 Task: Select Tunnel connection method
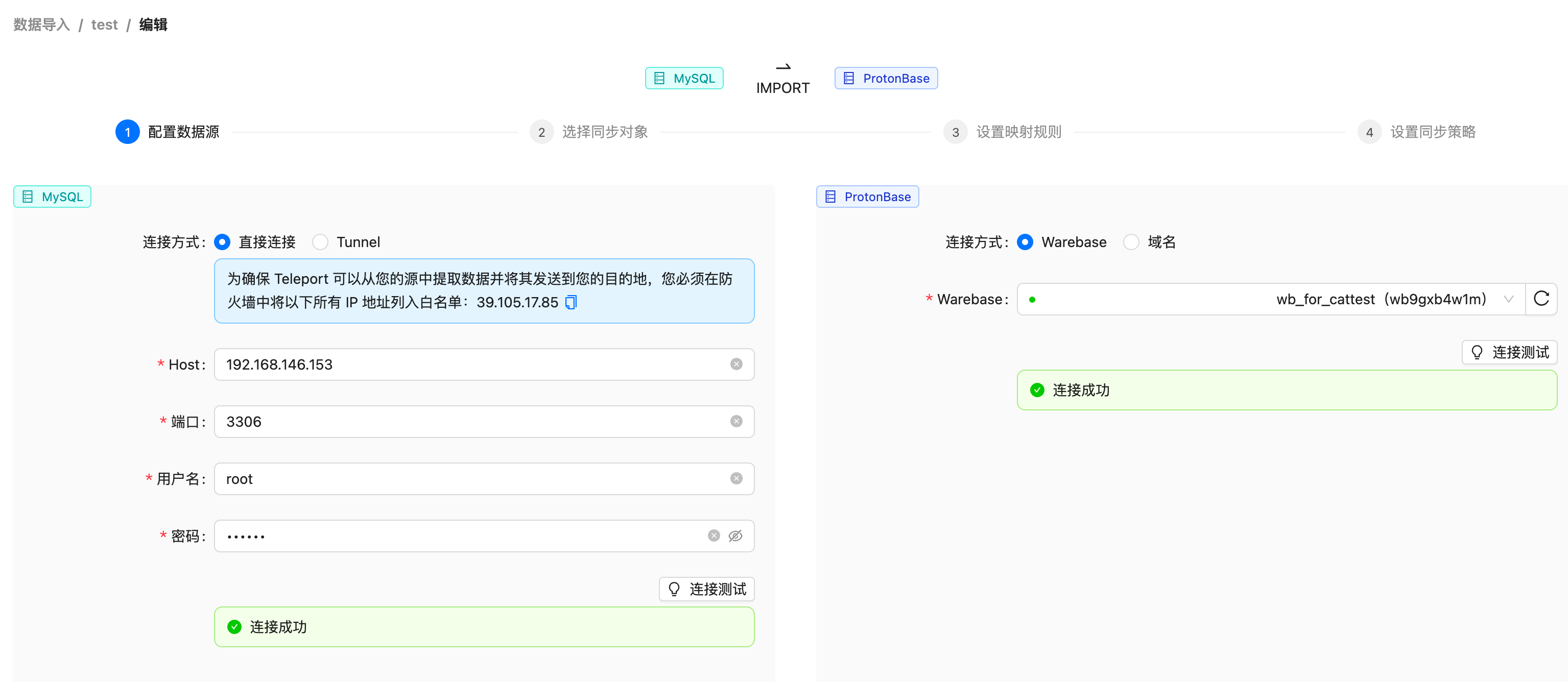click(320, 242)
